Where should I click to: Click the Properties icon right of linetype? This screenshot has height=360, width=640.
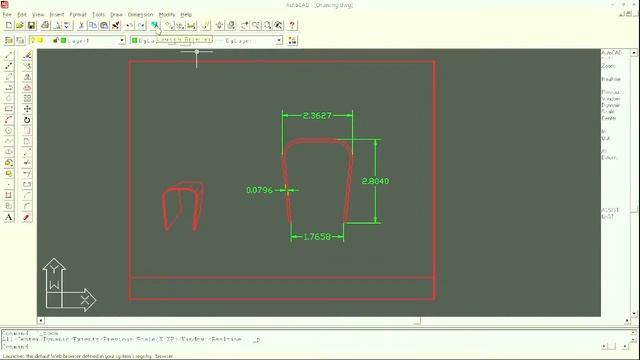tap(292, 40)
